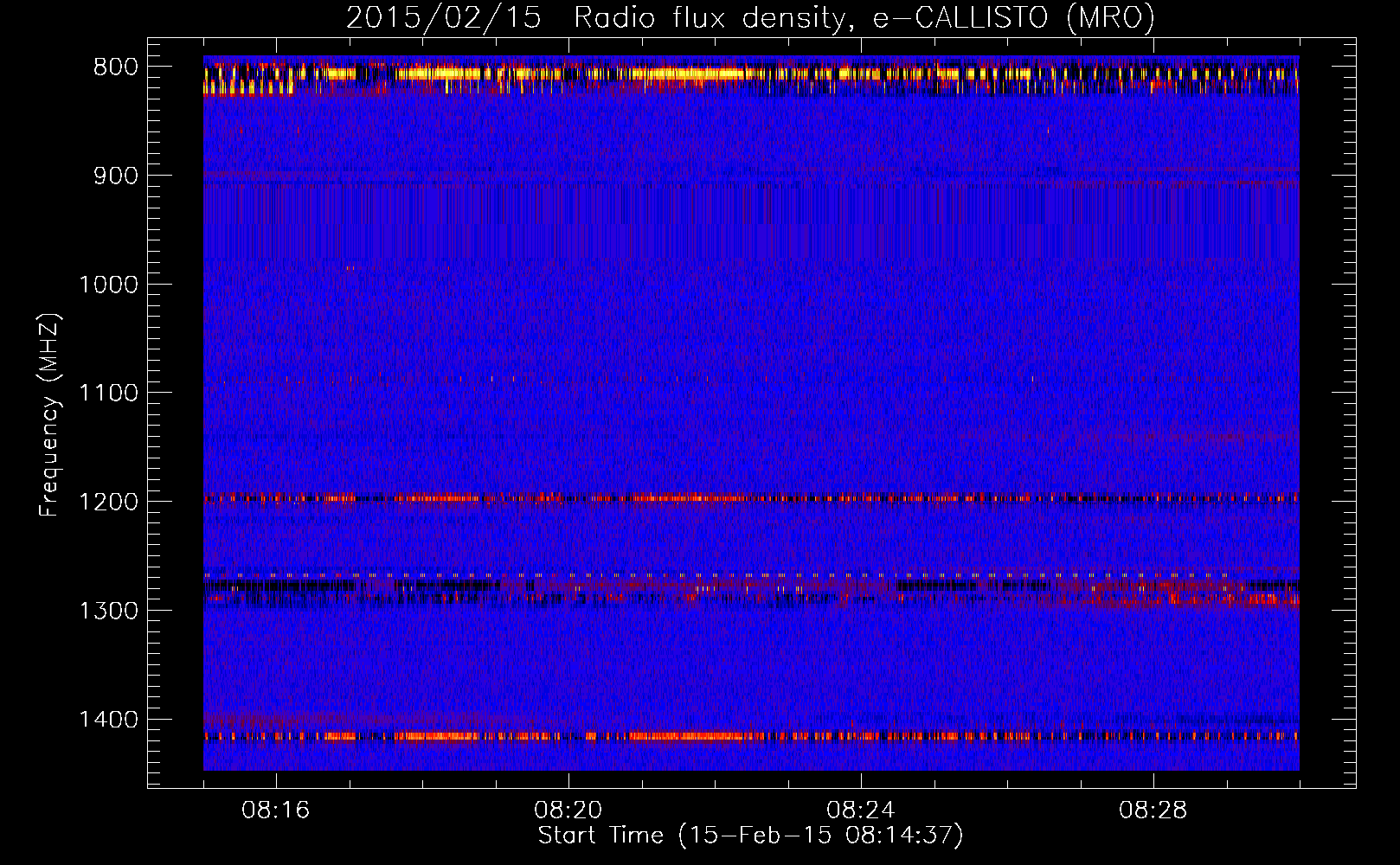Click the 08:20 time axis label
The height and width of the screenshot is (865, 1400).
point(568,811)
